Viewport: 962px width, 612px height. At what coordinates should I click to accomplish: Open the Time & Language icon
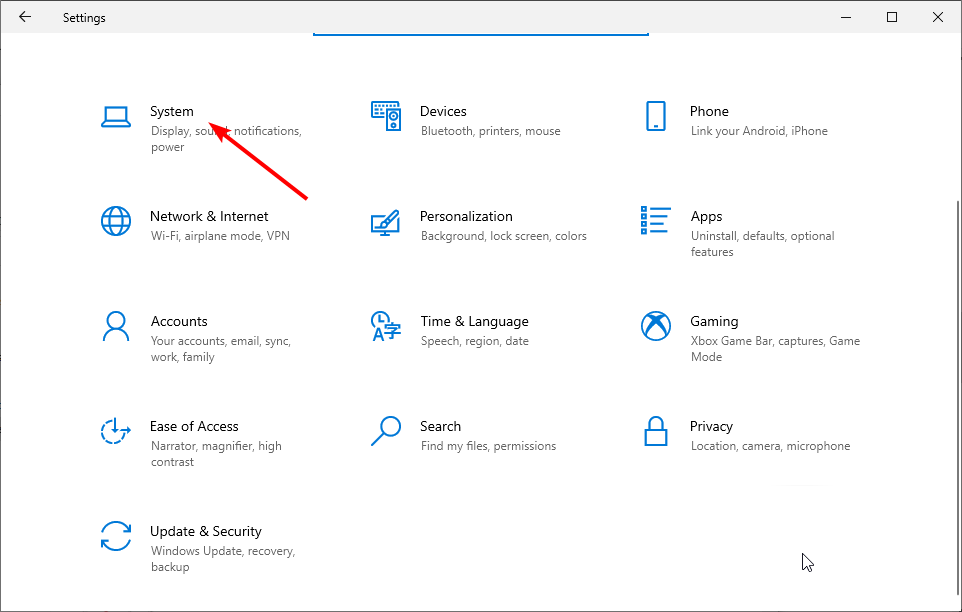point(386,326)
